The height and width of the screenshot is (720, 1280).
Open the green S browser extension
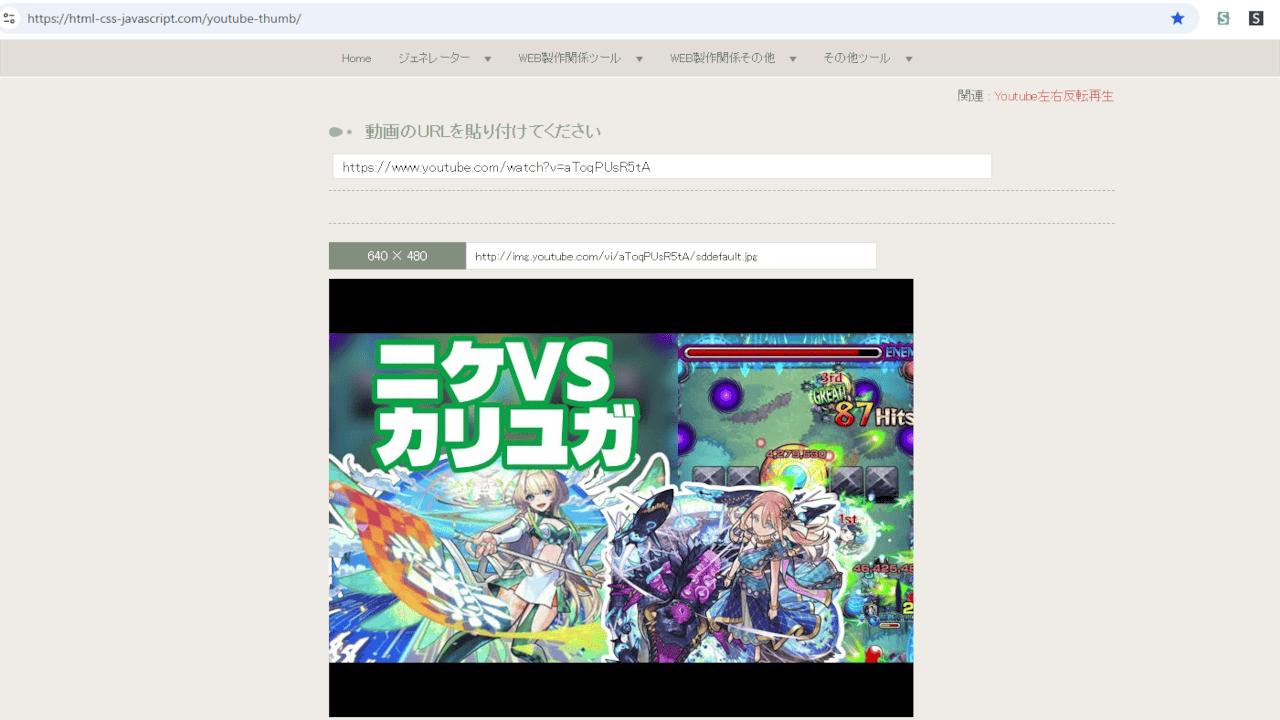coord(1222,18)
